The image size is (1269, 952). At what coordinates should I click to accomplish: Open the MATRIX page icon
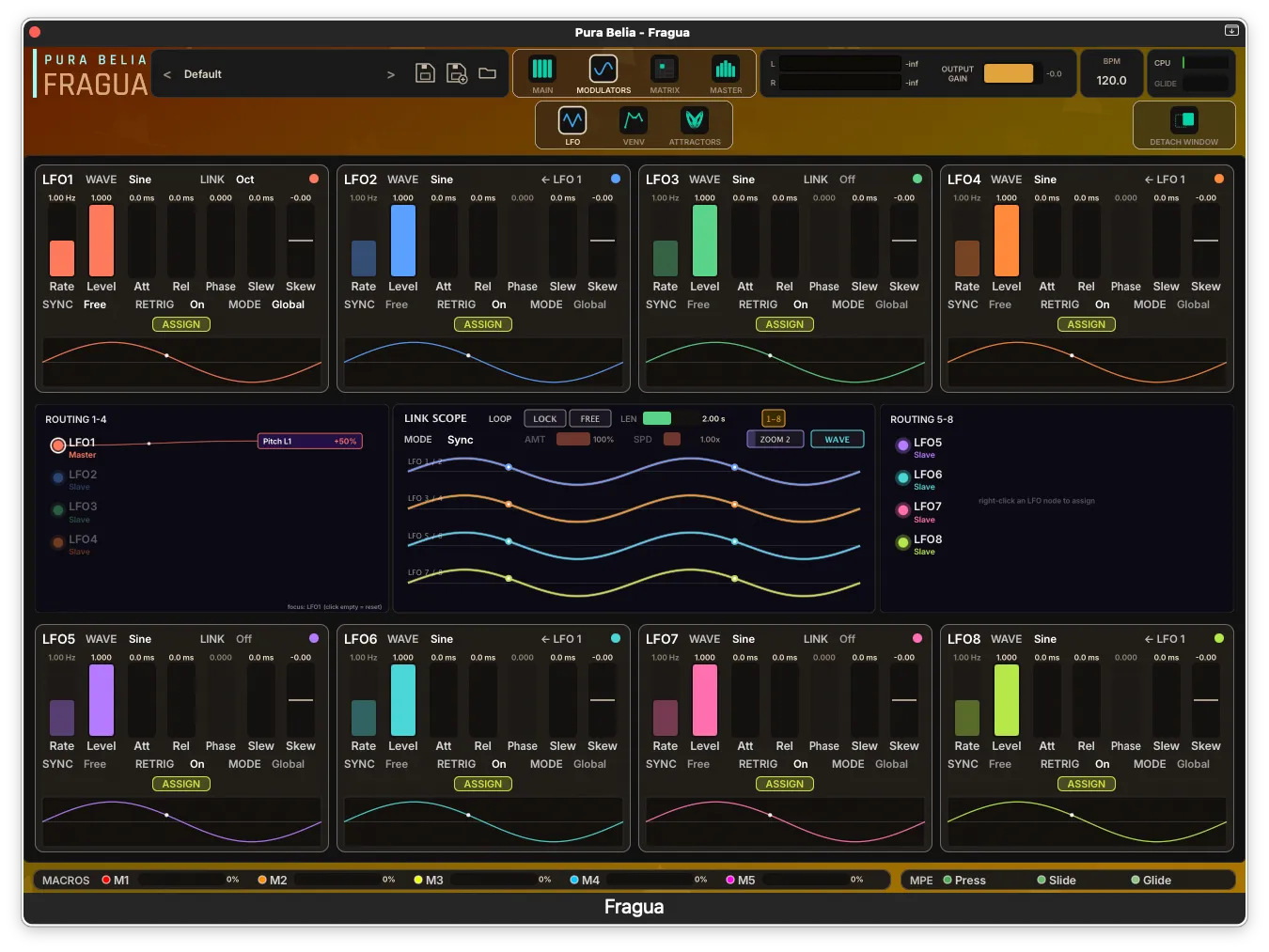pyautogui.click(x=665, y=69)
